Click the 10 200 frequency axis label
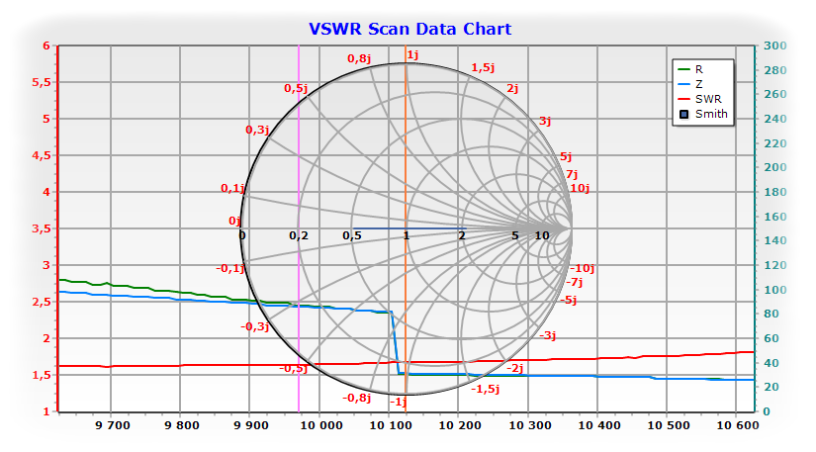 point(460,425)
